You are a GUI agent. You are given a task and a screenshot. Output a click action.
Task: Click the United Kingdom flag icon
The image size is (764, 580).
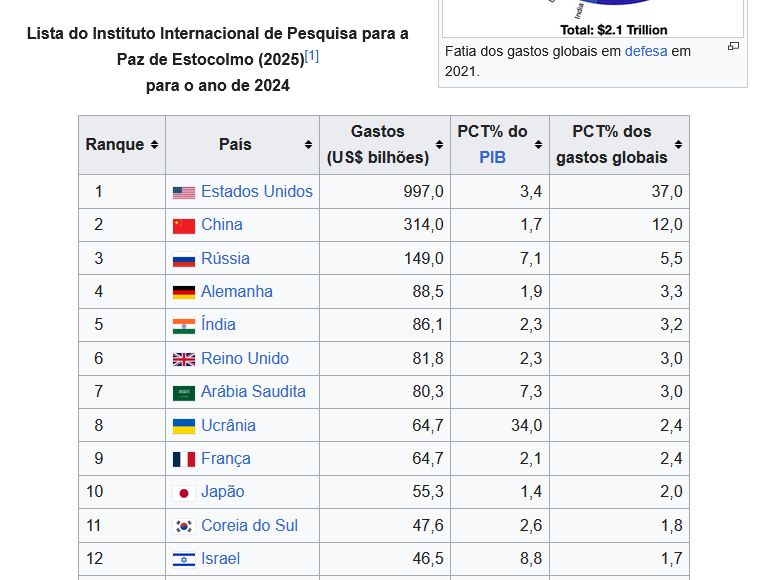pyautogui.click(x=184, y=359)
